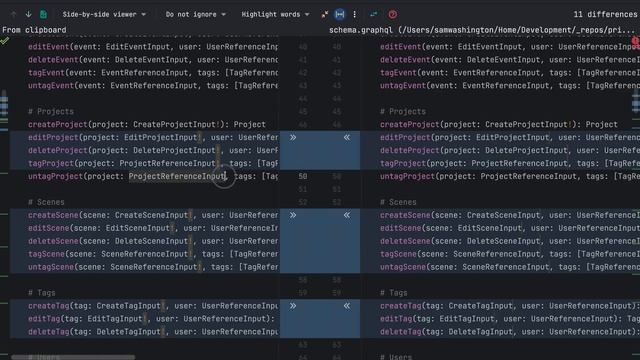
Task: Accept createTag change to the right
Action: coord(293,306)
